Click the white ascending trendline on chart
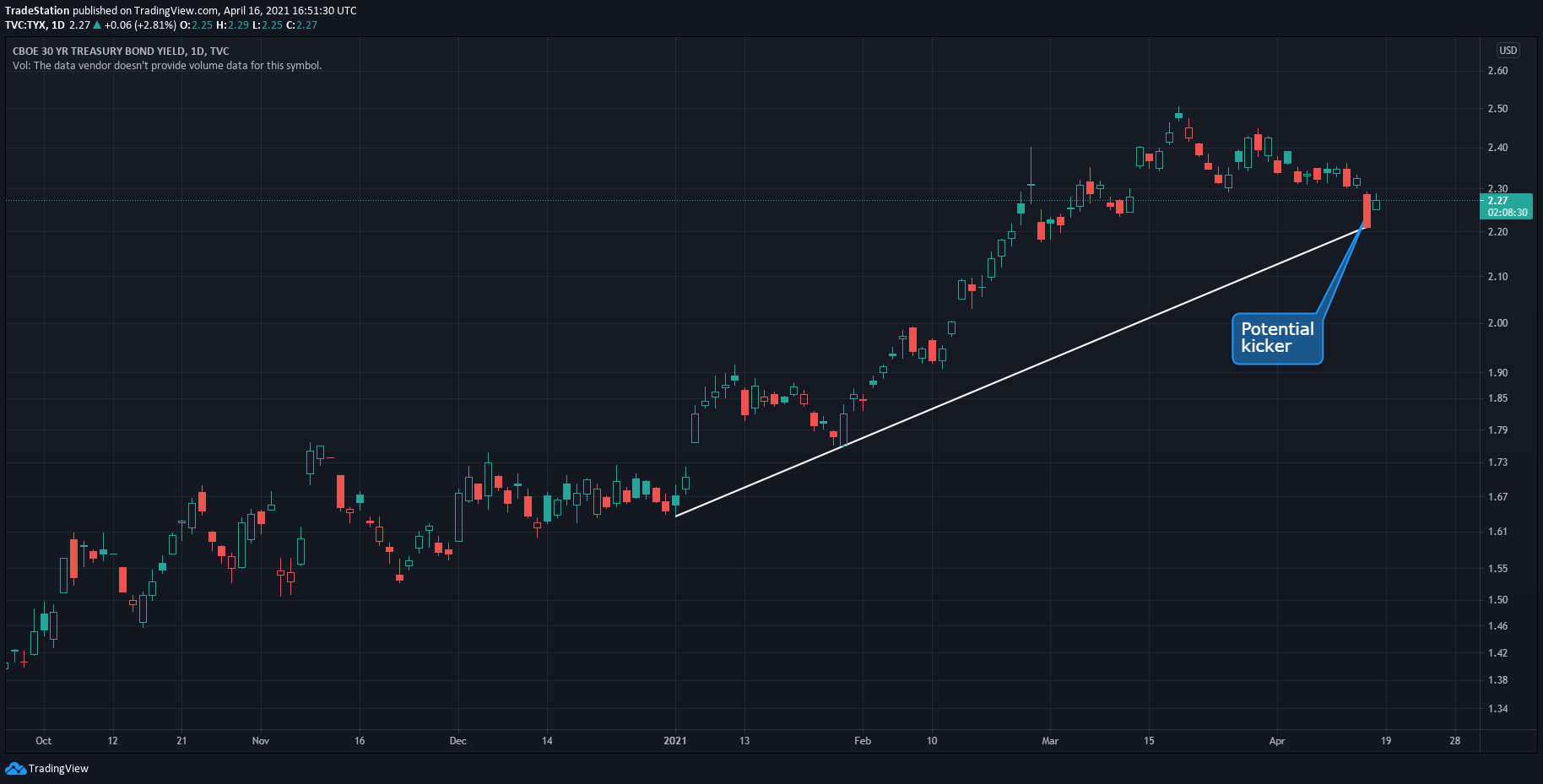The image size is (1543, 784). click(1020, 371)
